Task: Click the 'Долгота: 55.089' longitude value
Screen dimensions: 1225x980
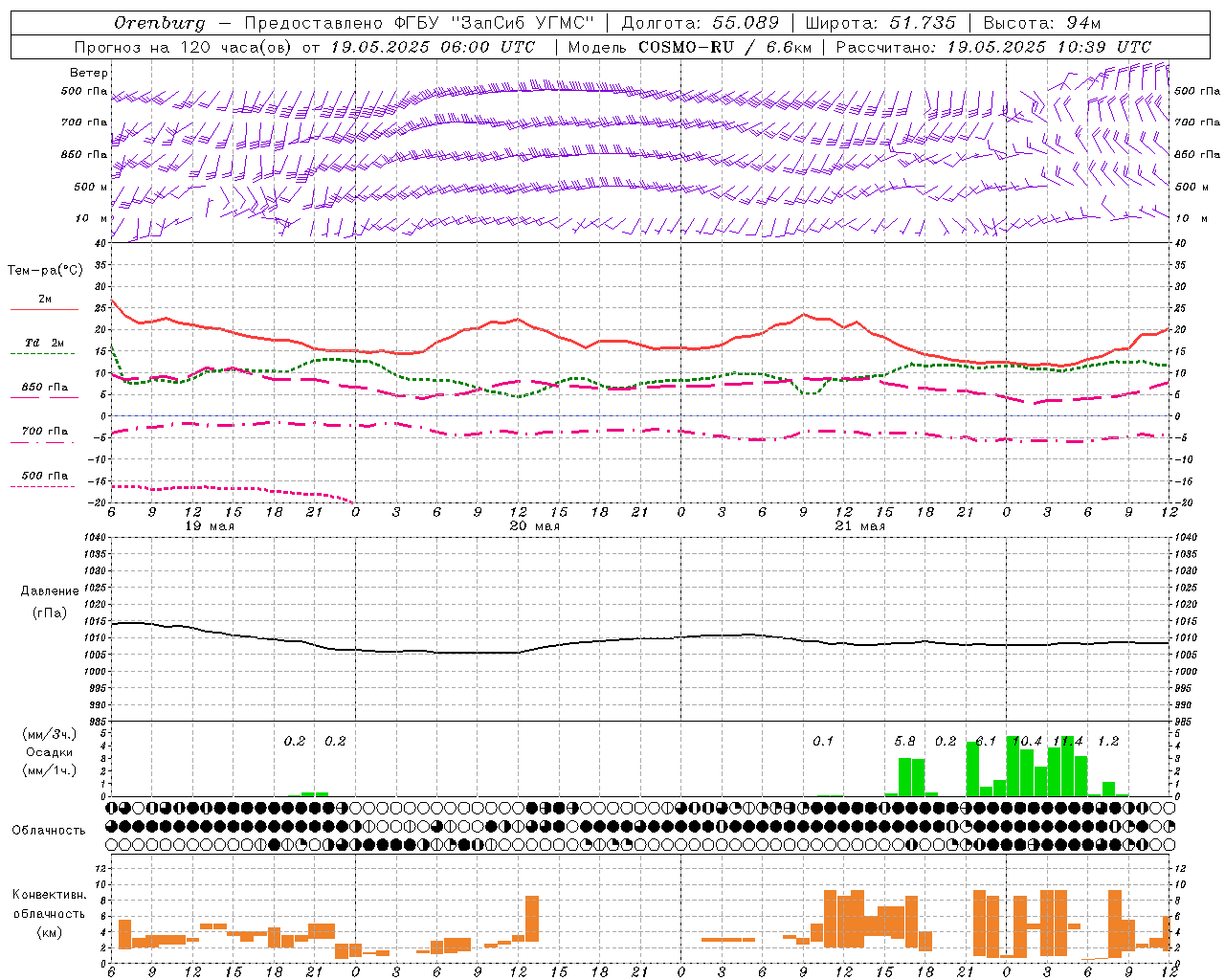Action: pos(700,23)
